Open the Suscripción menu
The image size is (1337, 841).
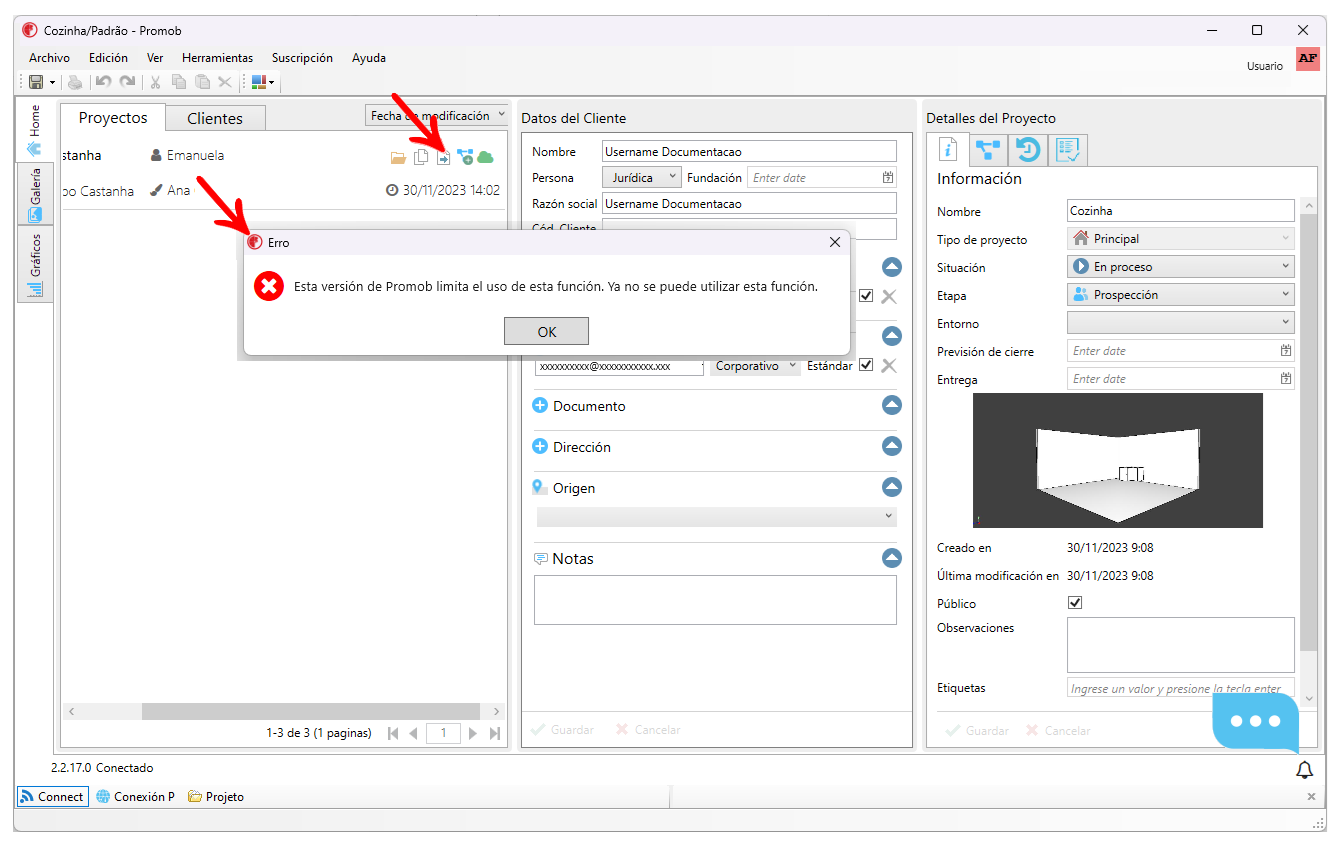point(302,58)
